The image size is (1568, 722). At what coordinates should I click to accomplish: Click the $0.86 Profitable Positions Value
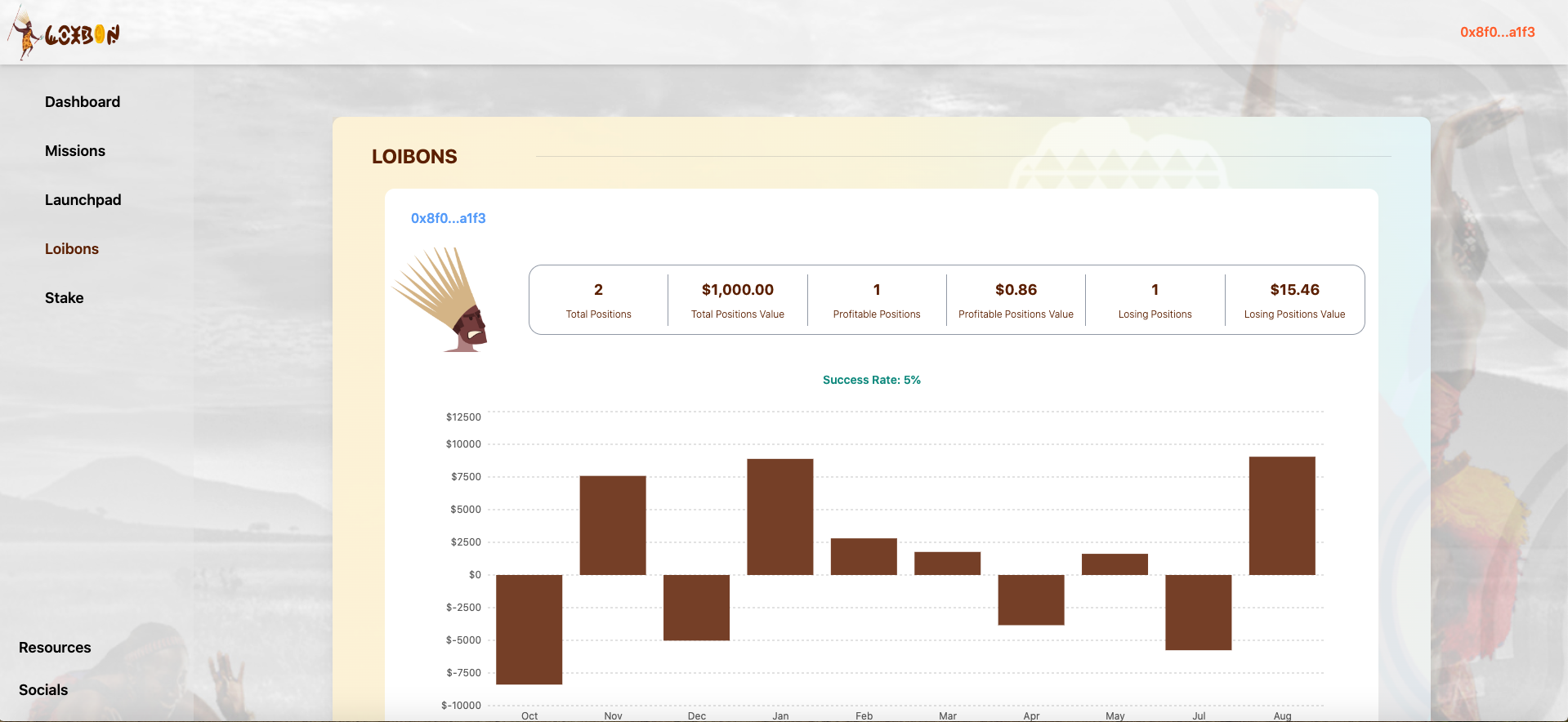point(1016,300)
